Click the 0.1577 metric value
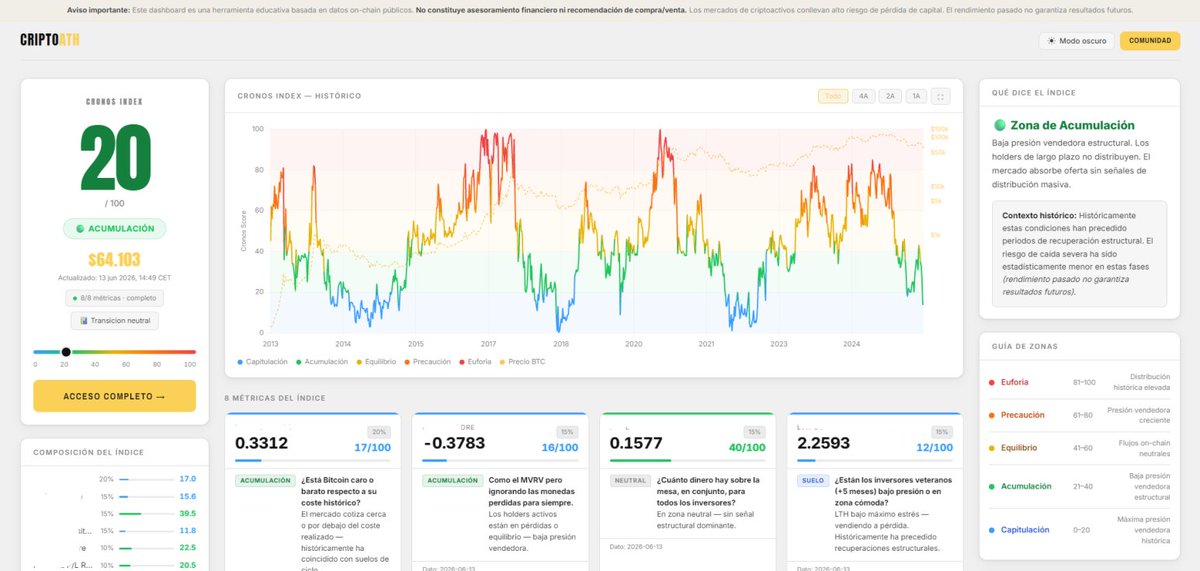Viewport: 1200px width, 571px height. tap(637, 443)
